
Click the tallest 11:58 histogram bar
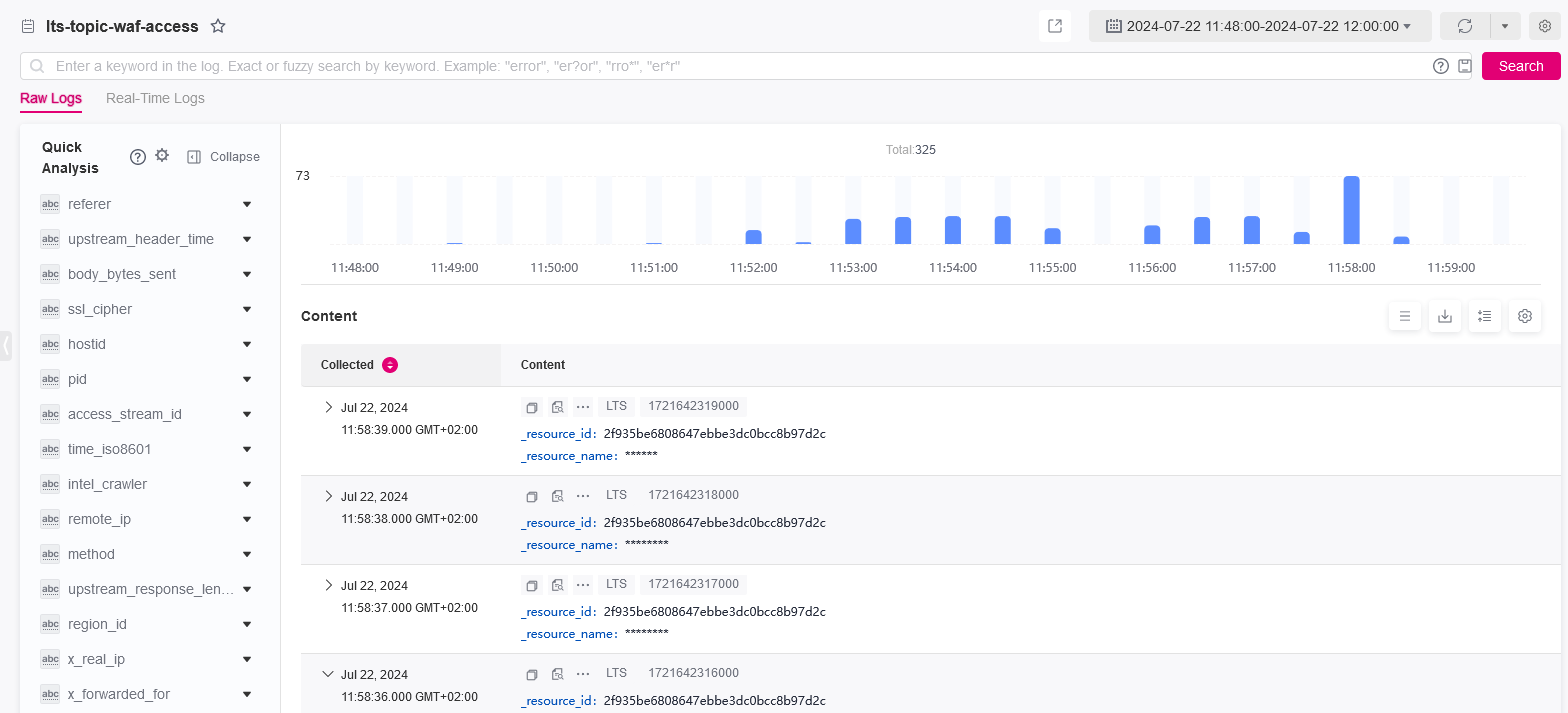pyautogui.click(x=1351, y=210)
